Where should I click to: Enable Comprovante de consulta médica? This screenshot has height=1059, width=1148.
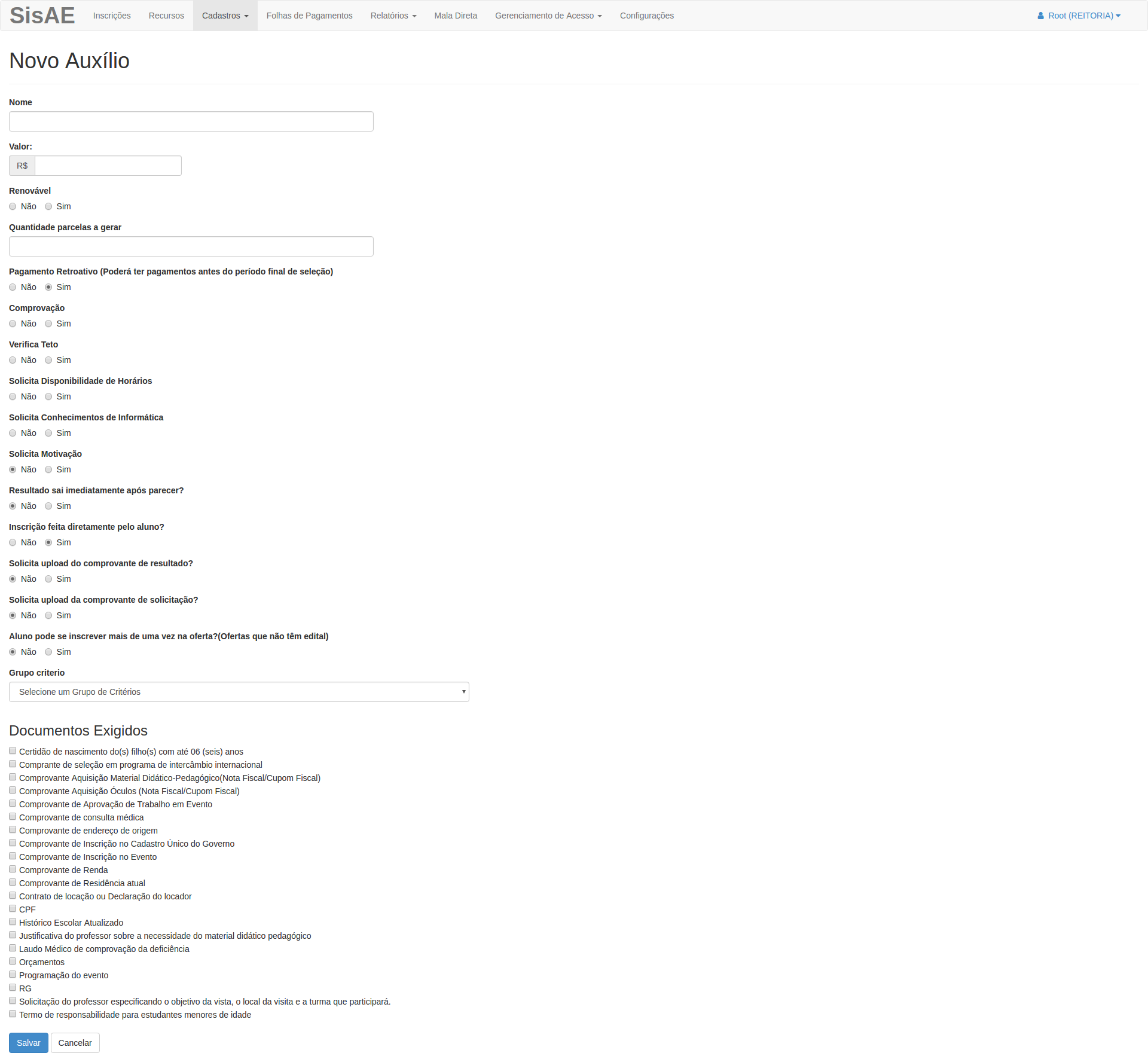13,816
